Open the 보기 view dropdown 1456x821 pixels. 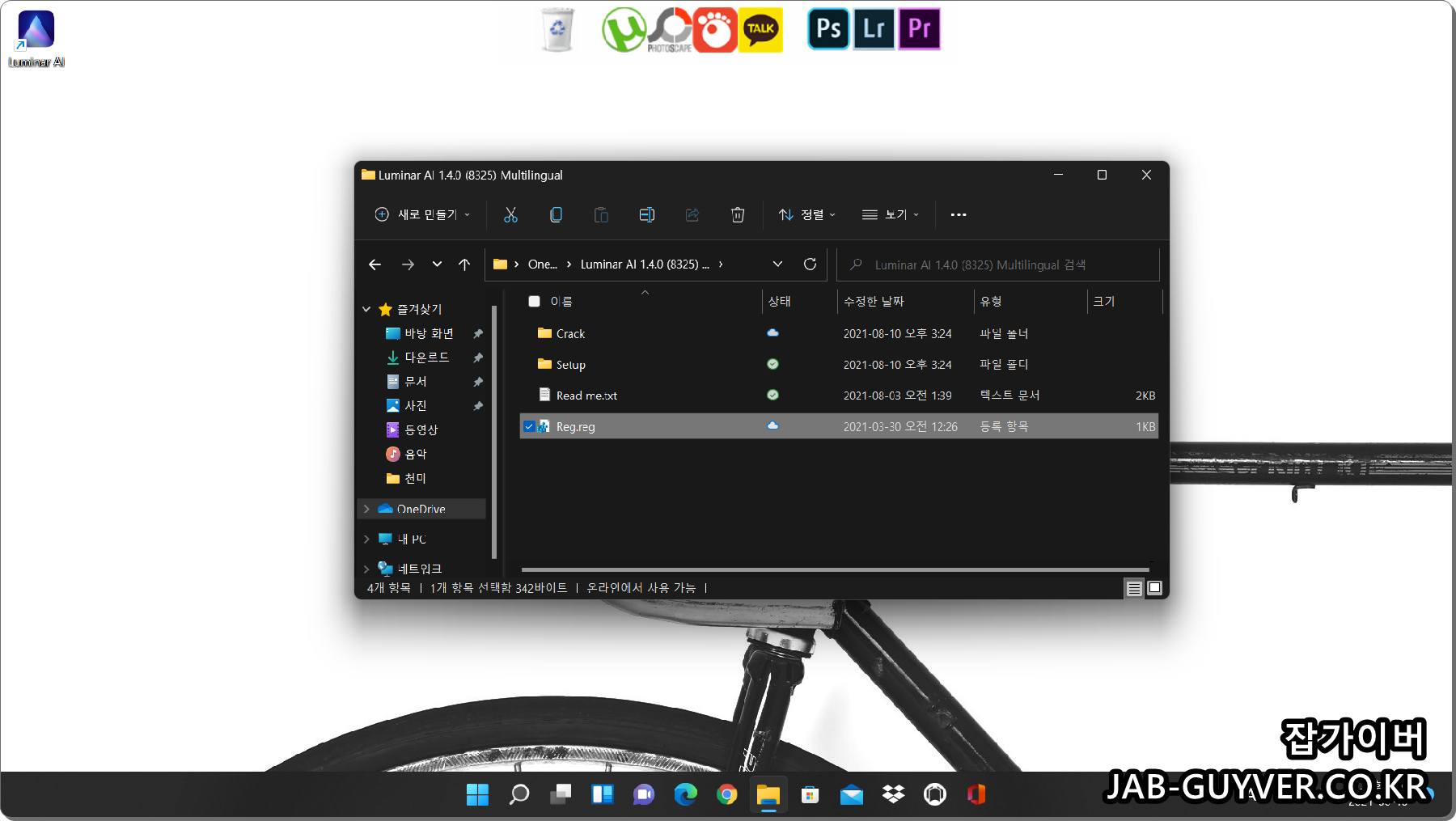[x=891, y=214]
